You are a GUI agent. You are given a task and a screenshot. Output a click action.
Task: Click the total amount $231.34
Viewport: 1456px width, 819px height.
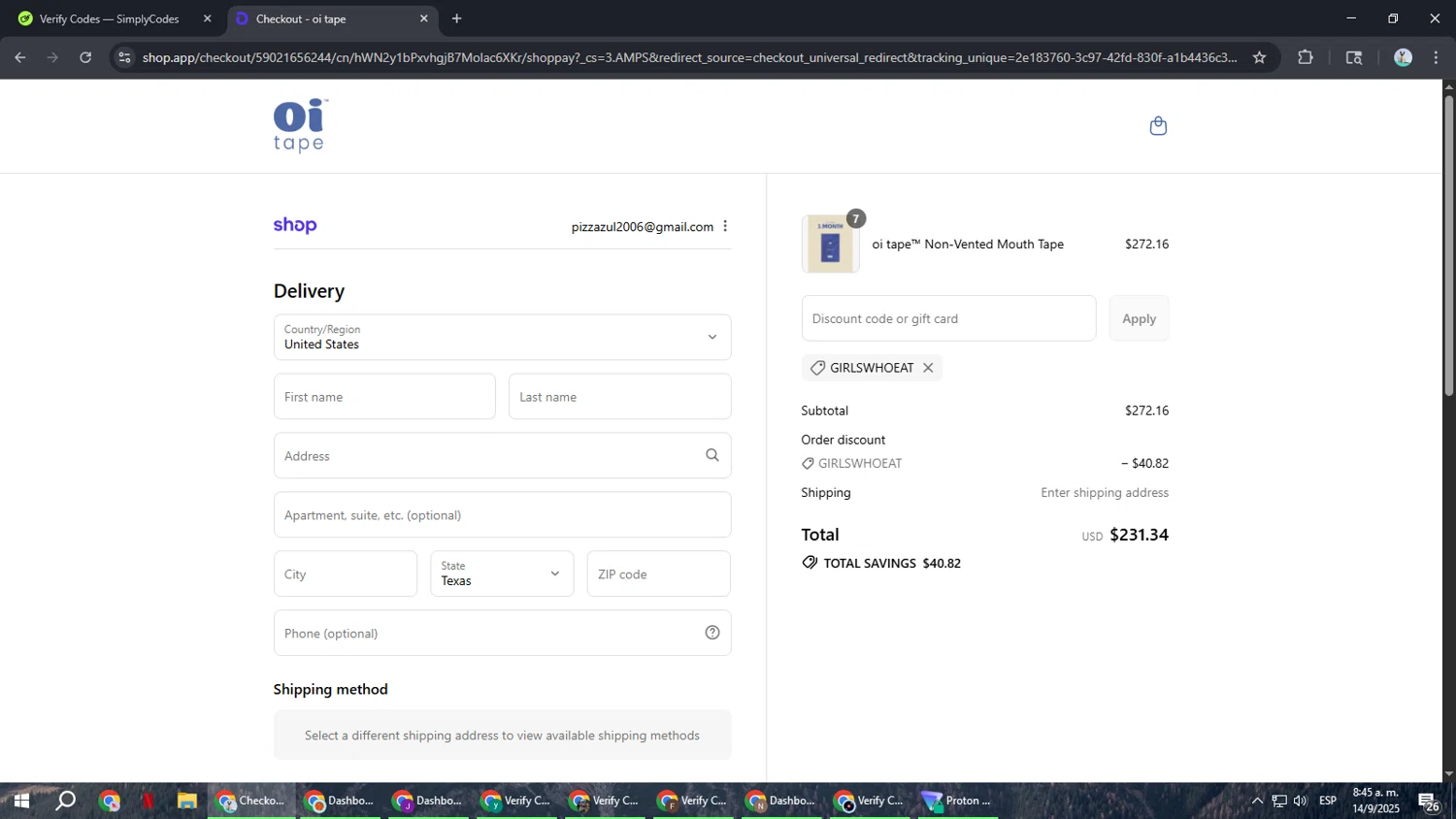1139,535
